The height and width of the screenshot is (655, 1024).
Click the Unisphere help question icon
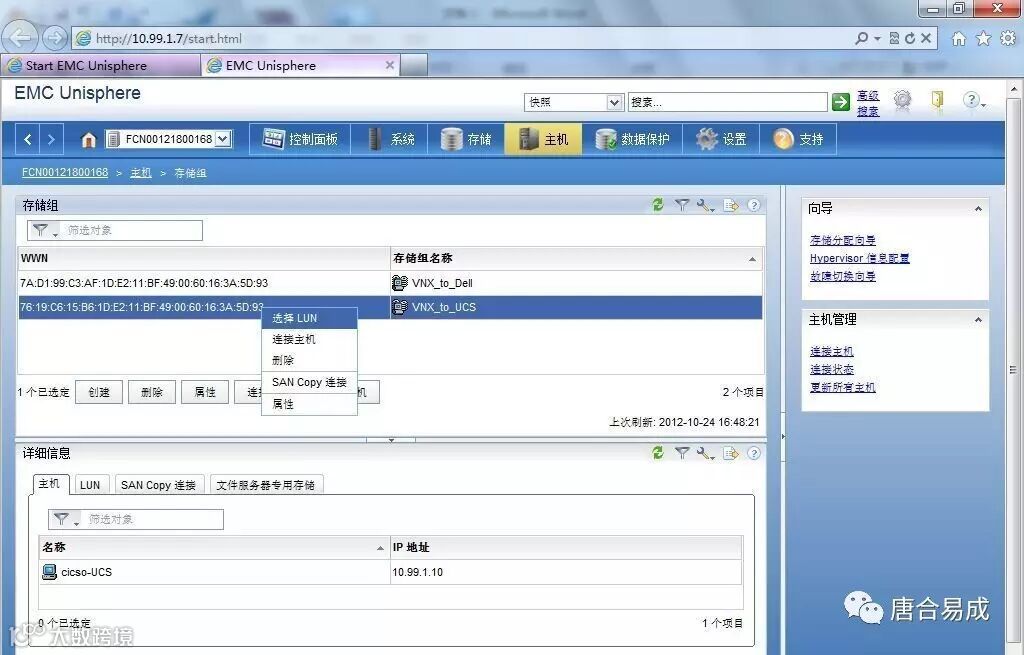(x=972, y=100)
